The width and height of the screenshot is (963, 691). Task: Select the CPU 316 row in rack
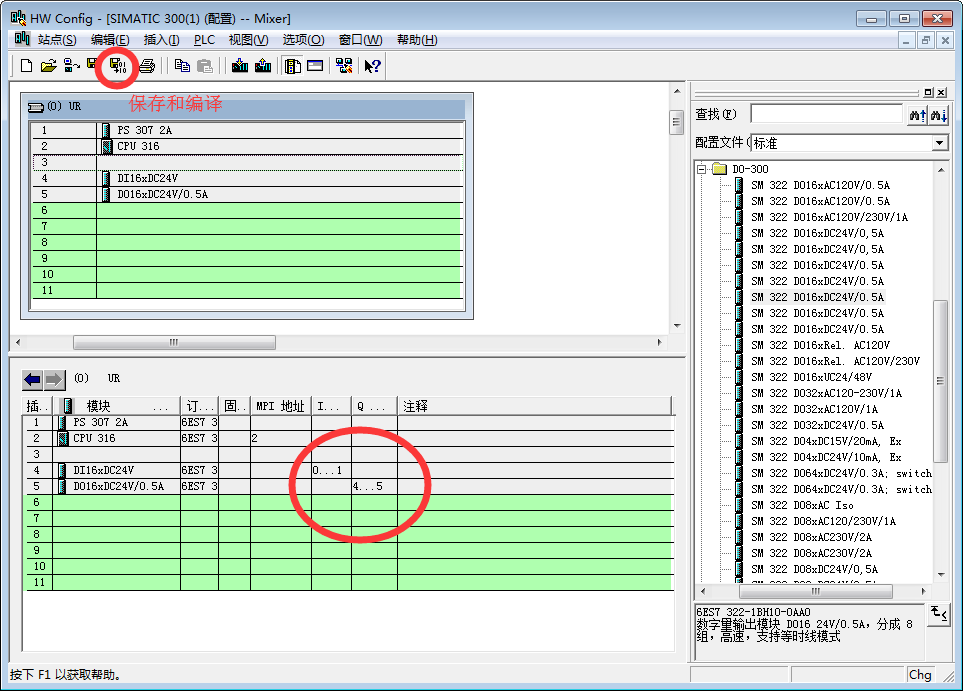pos(137,146)
